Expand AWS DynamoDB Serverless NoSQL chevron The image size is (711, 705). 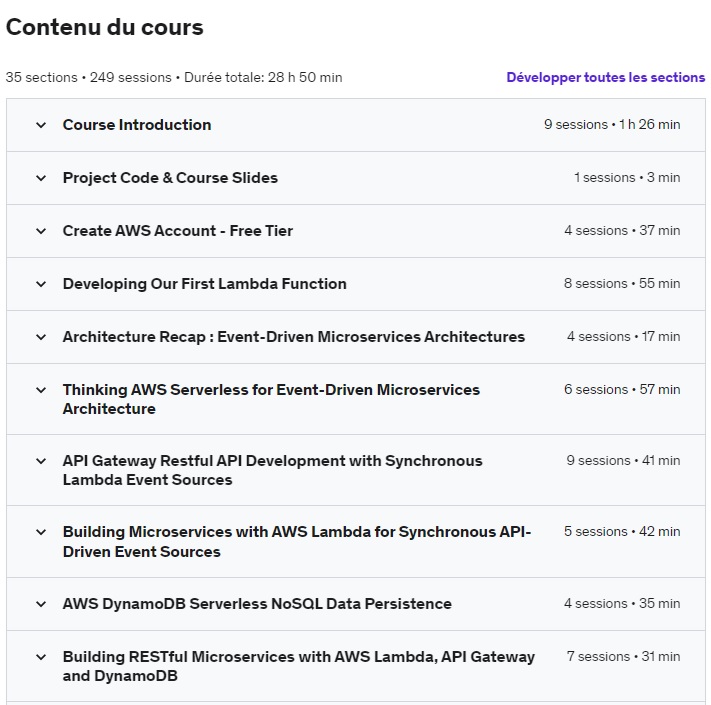(41, 604)
